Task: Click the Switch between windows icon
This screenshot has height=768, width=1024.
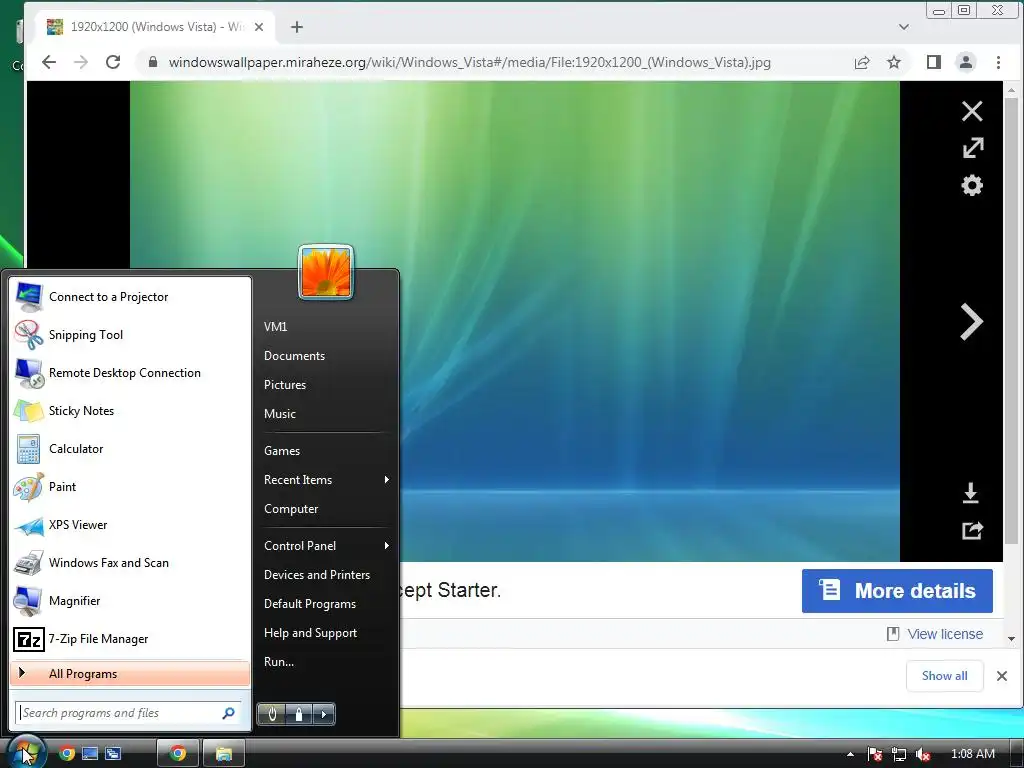Action: tap(113, 754)
